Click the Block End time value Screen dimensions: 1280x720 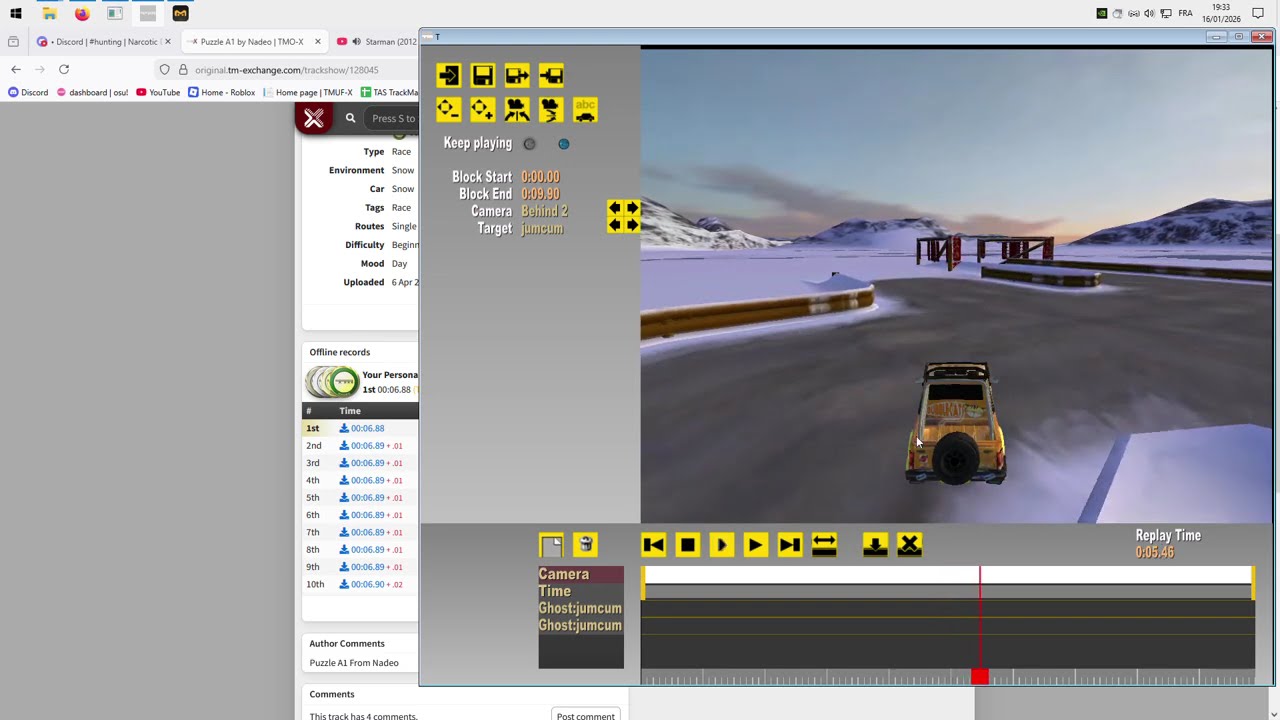(x=540, y=194)
